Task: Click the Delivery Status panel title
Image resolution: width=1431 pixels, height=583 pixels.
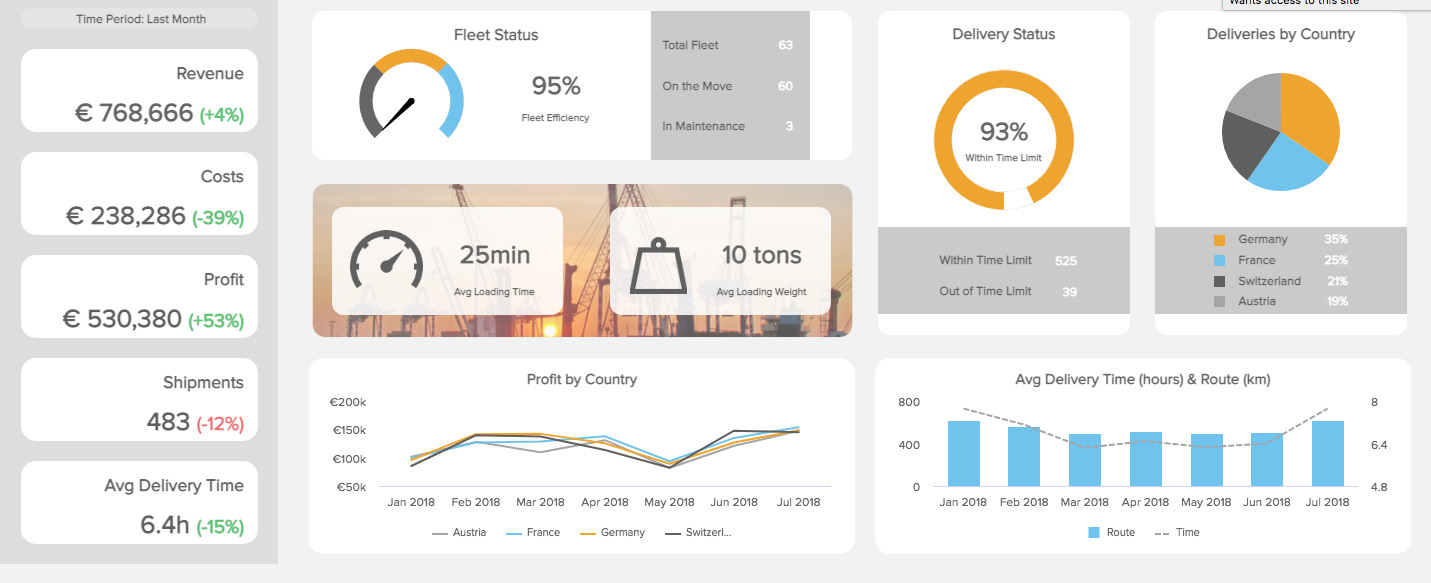Action: pyautogui.click(x=1004, y=34)
